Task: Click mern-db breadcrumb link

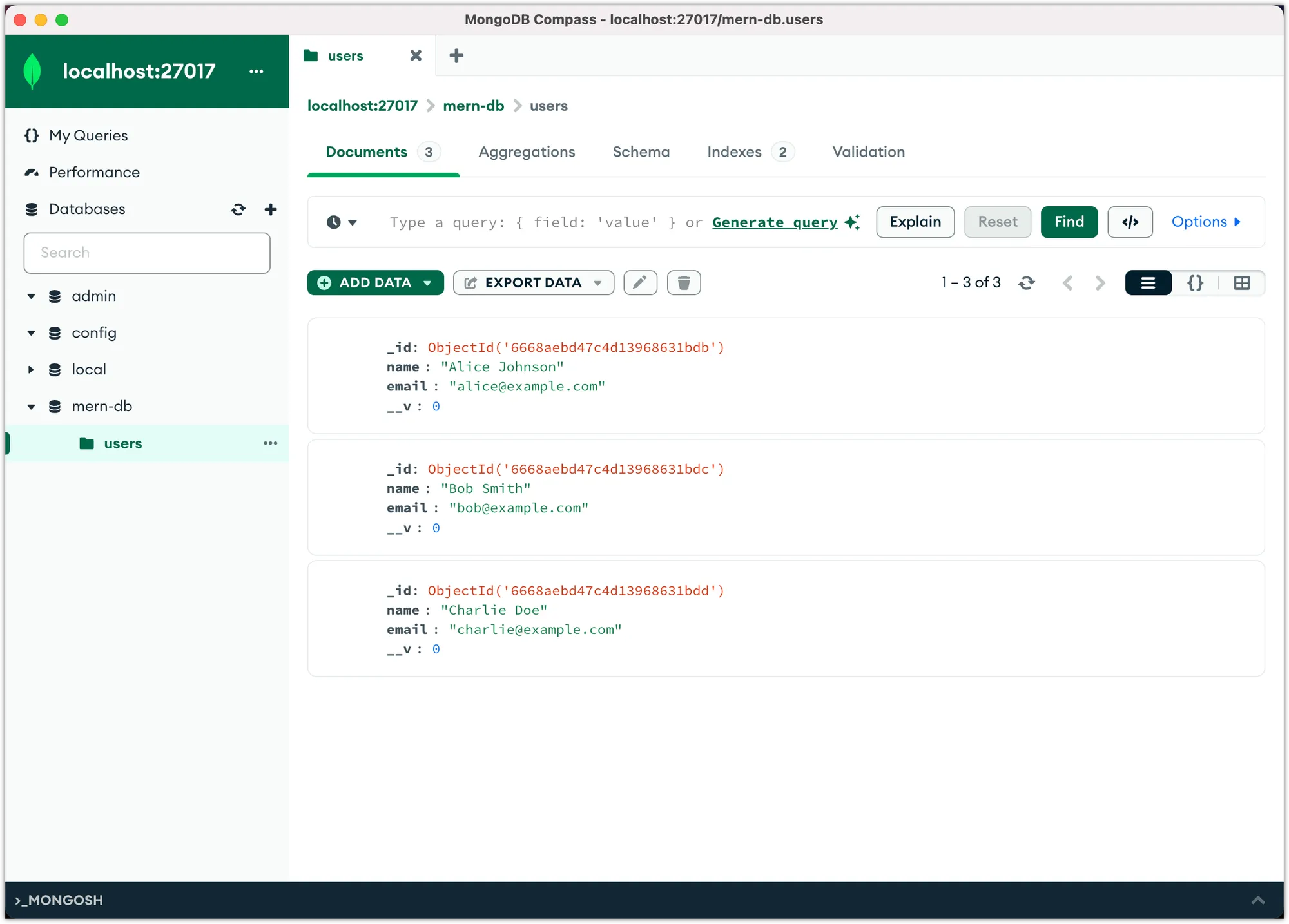Action: pyautogui.click(x=474, y=106)
